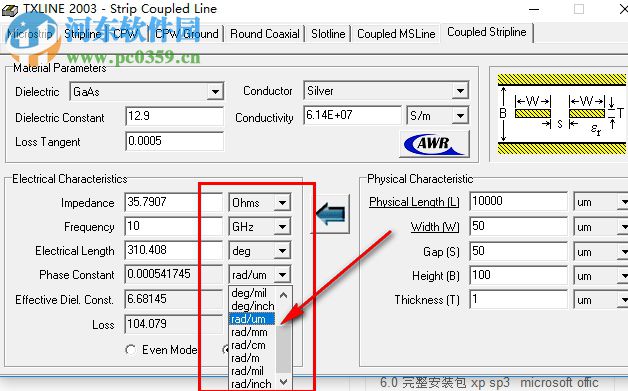Screen dimensions: 628x391
Task: Click the Physical Length field 10000
Action: pyautogui.click(x=518, y=201)
